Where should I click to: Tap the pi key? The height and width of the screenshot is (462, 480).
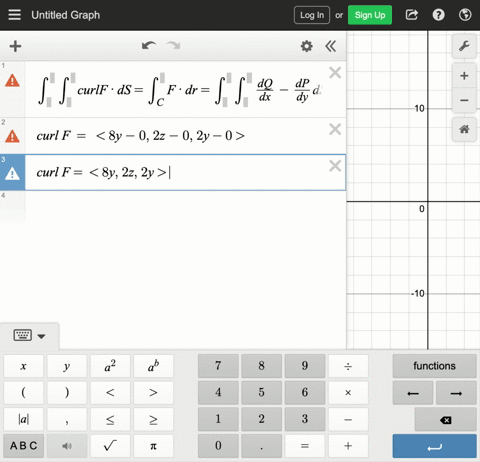[153, 446]
